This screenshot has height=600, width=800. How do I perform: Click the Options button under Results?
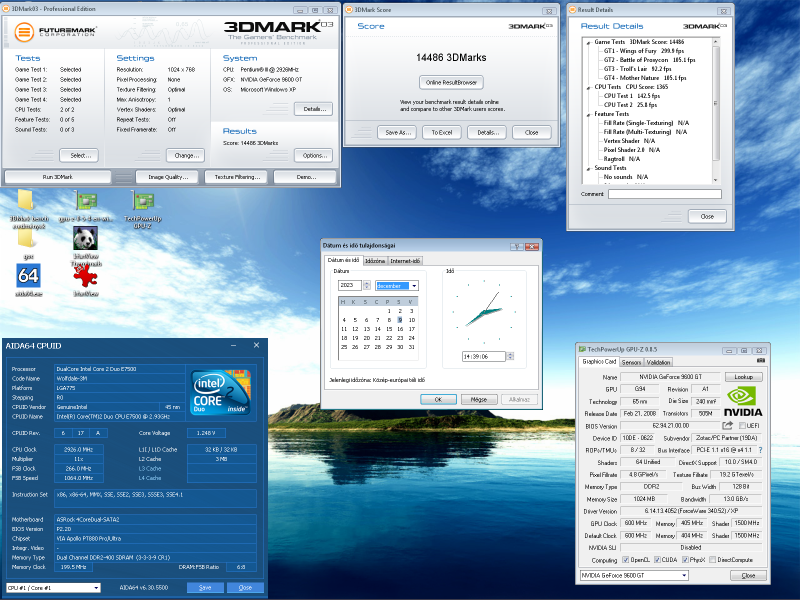pyautogui.click(x=313, y=155)
